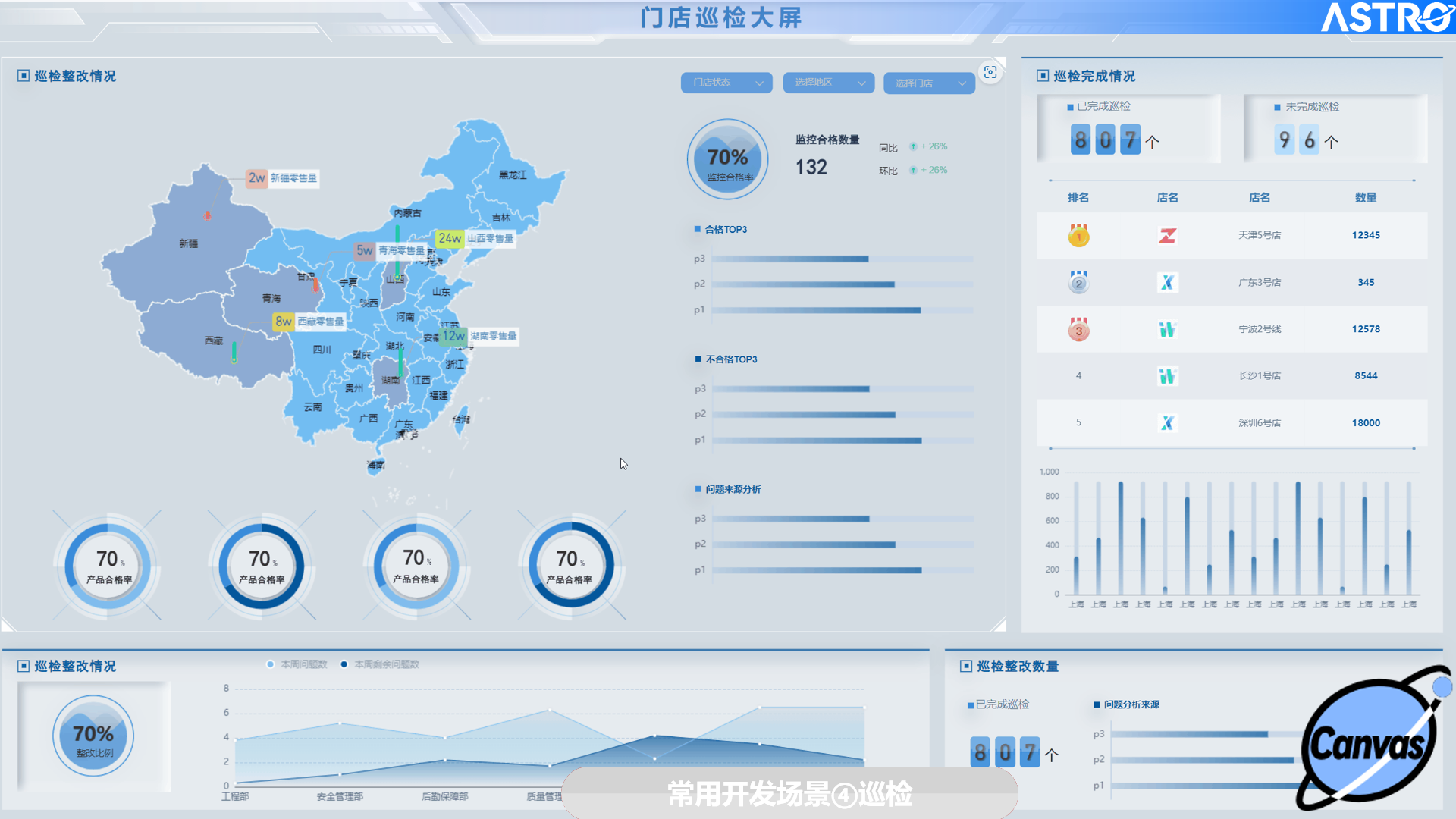Viewport: 1456px width, 819px height.
Task: Click the 数量 column header
Action: [1365, 198]
